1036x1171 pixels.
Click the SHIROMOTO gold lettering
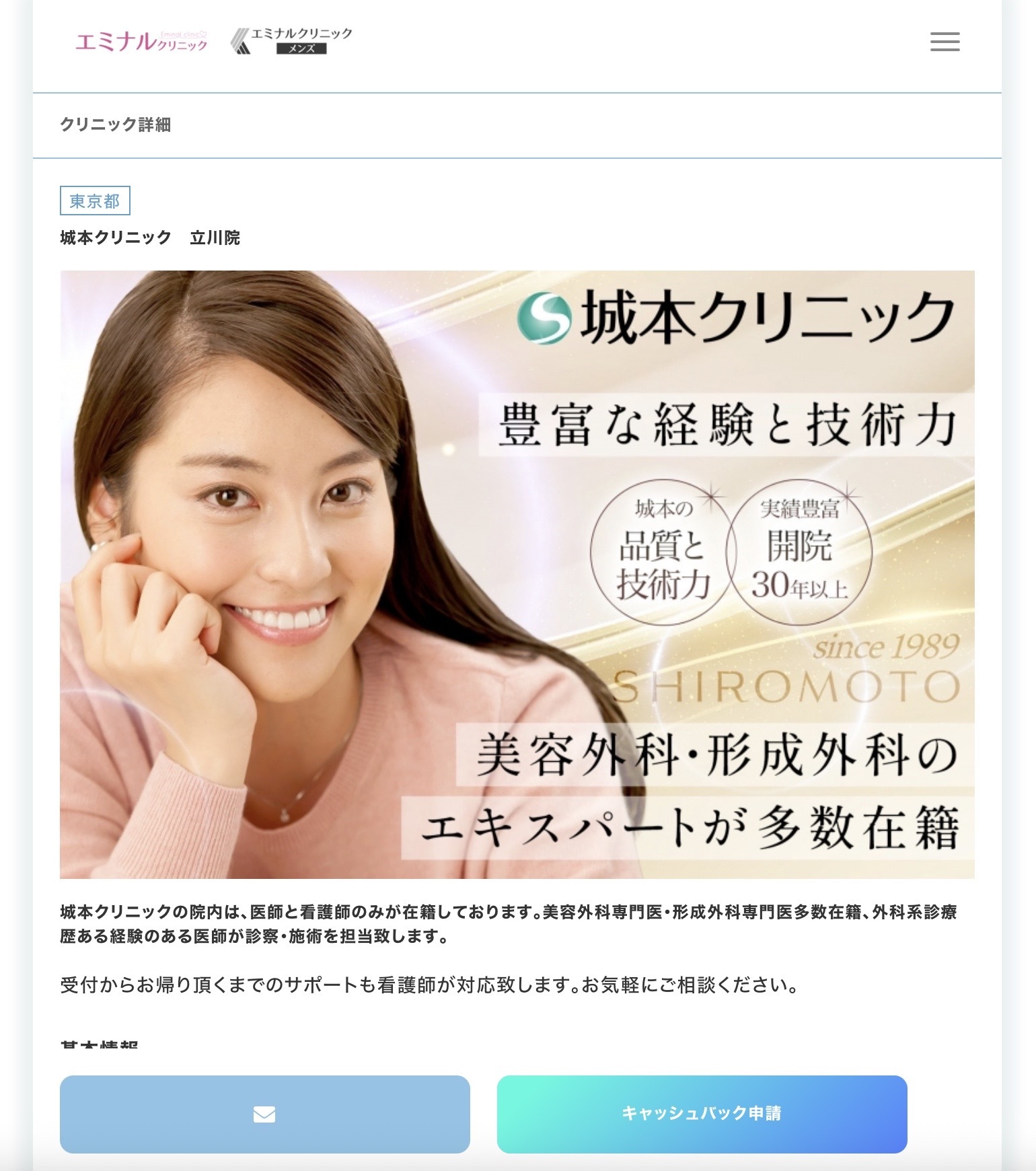click(786, 686)
